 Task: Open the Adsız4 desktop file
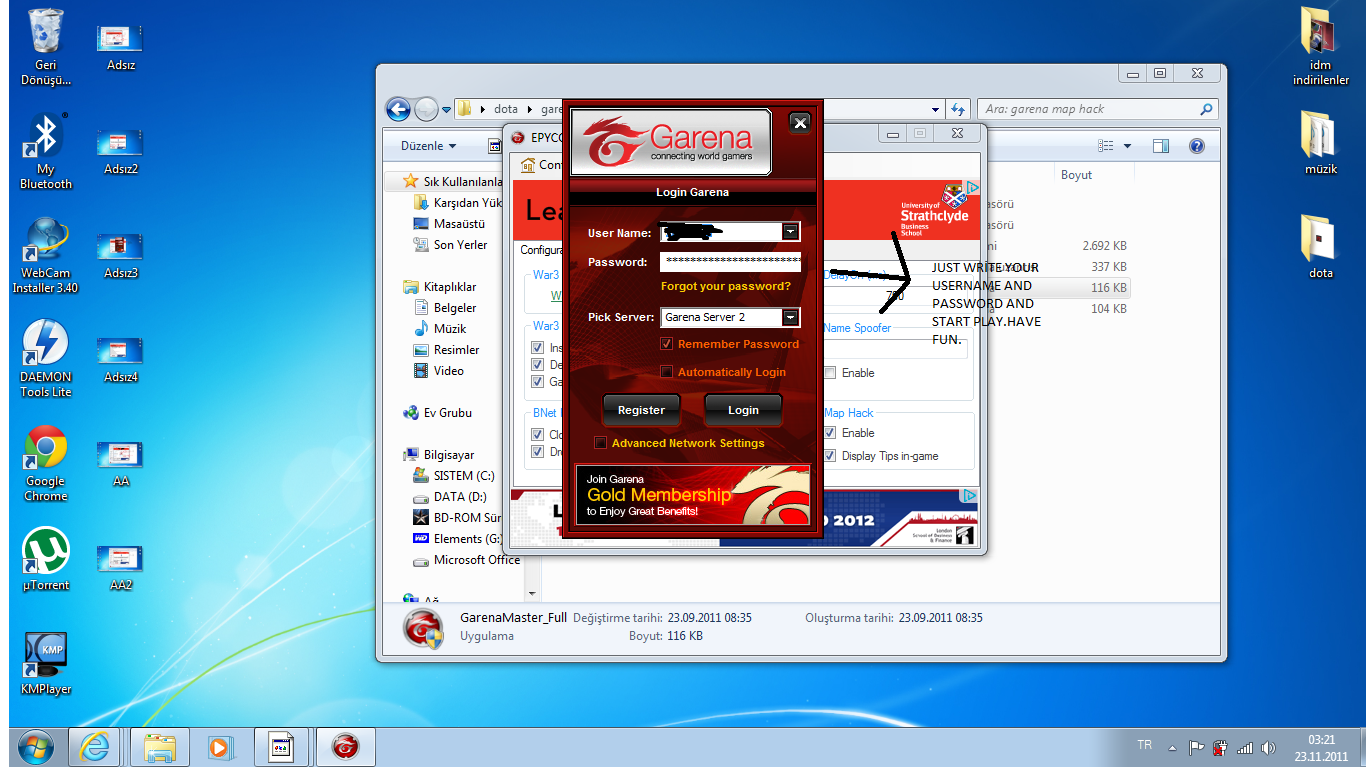(120, 359)
